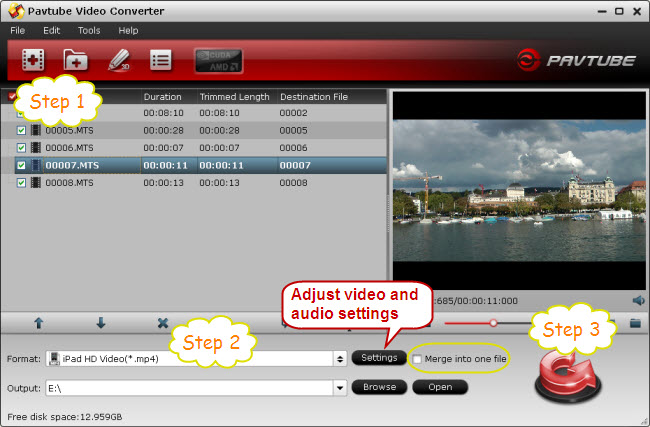
Task: Sort by the Duration column header
Action: pos(162,97)
